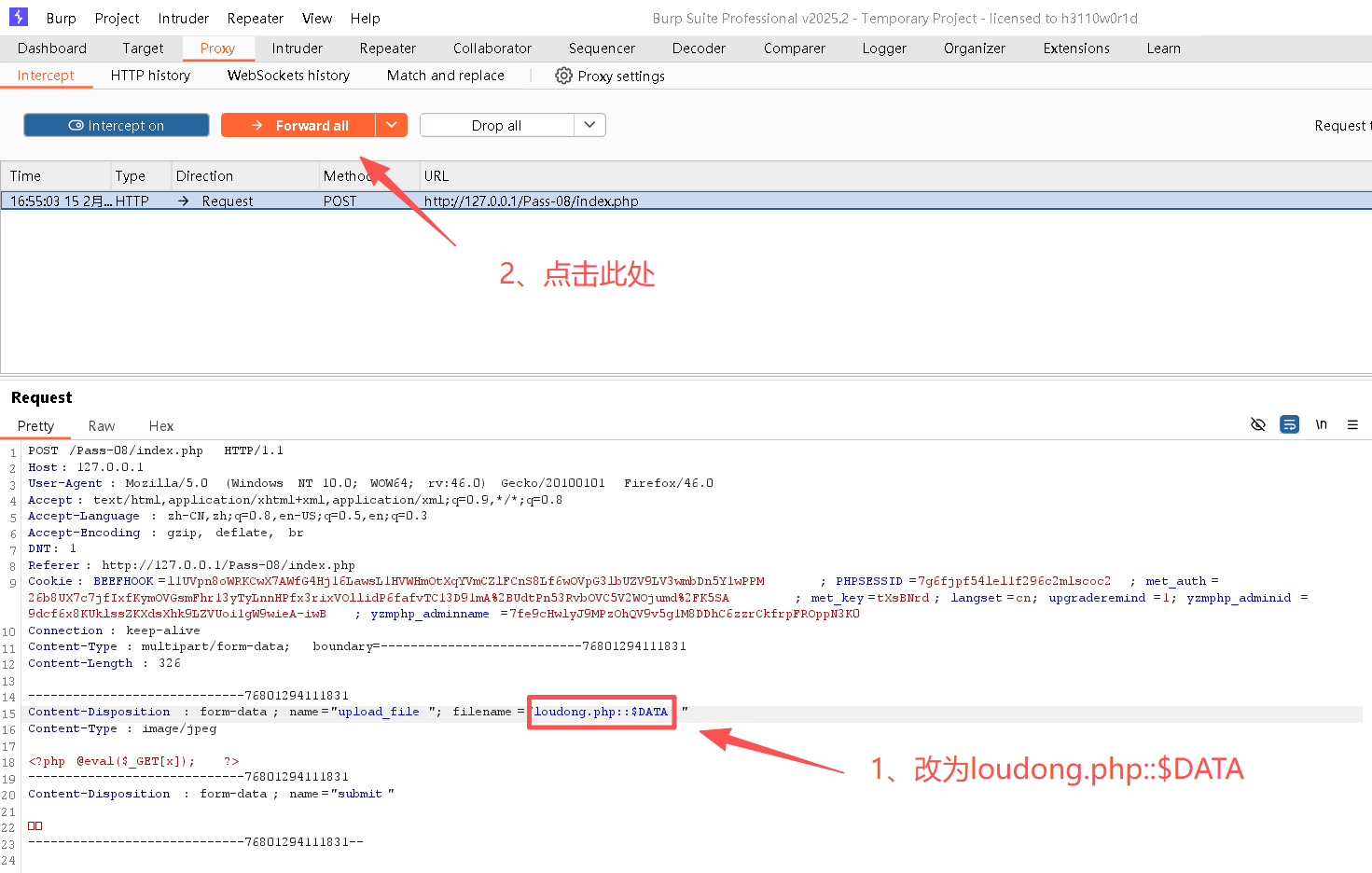Switch to the Repeater tool tab
1372x873 pixels.
tap(388, 48)
